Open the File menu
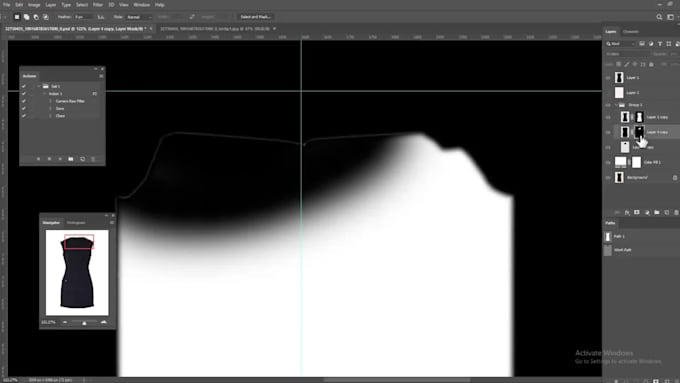 pyautogui.click(x=7, y=5)
